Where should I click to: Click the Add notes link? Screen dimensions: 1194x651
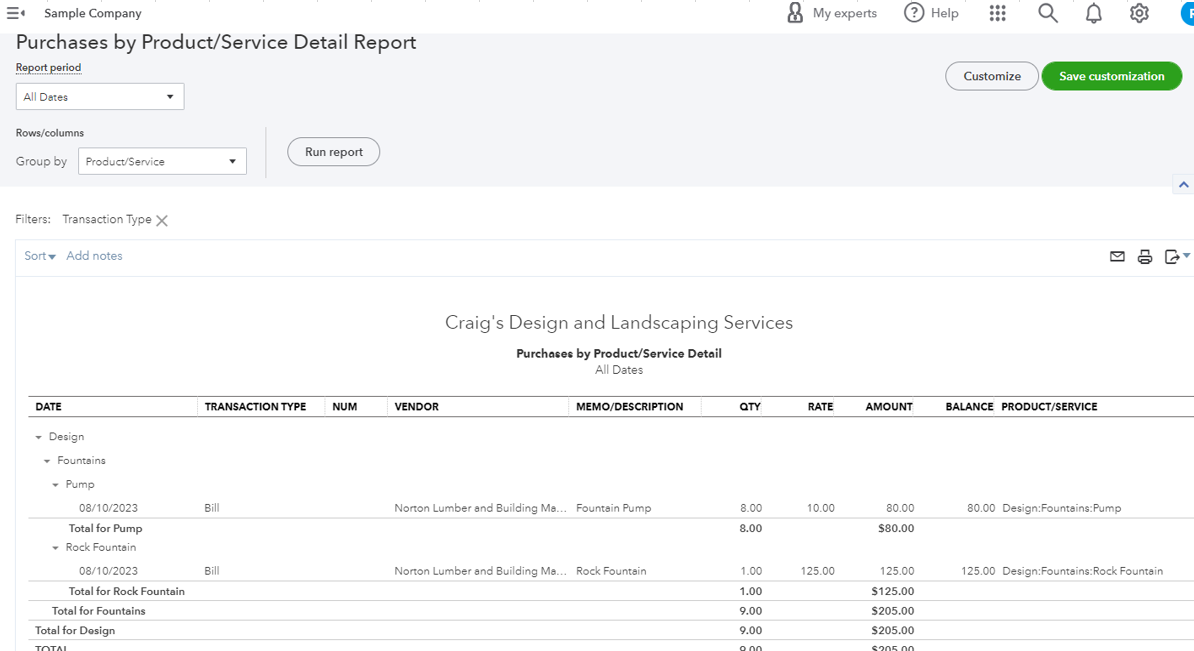94,256
